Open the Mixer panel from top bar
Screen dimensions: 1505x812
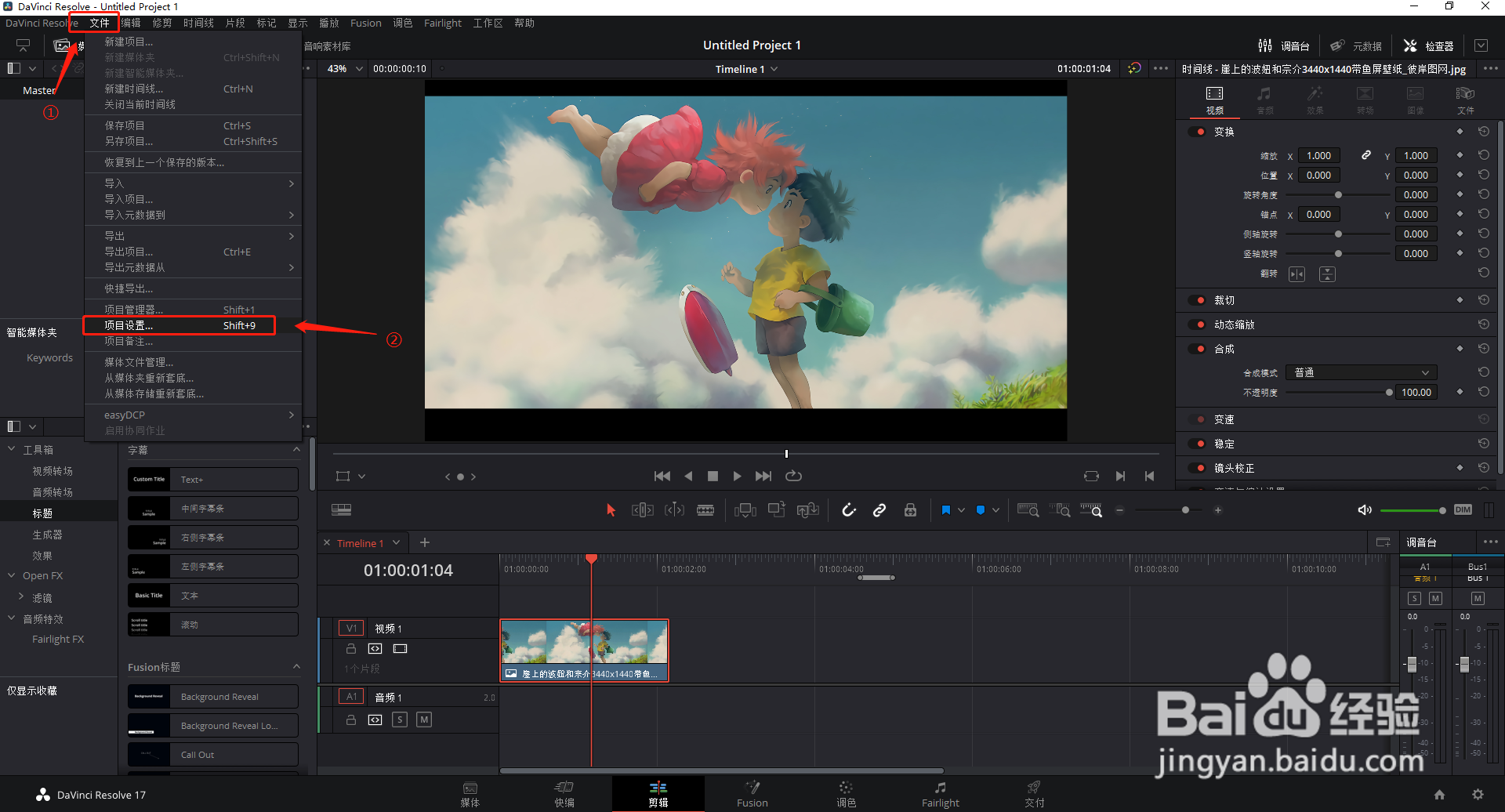(x=1283, y=45)
